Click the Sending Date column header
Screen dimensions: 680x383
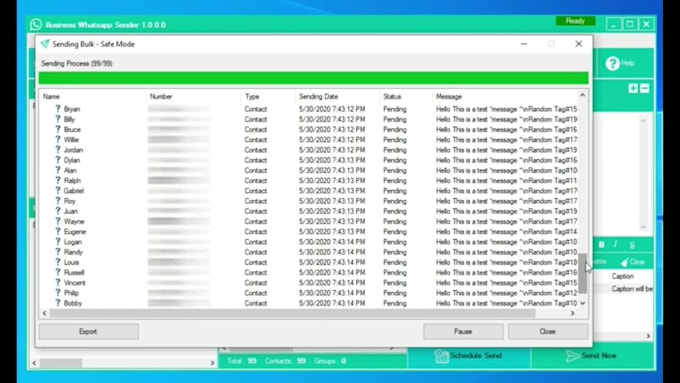pyautogui.click(x=337, y=96)
